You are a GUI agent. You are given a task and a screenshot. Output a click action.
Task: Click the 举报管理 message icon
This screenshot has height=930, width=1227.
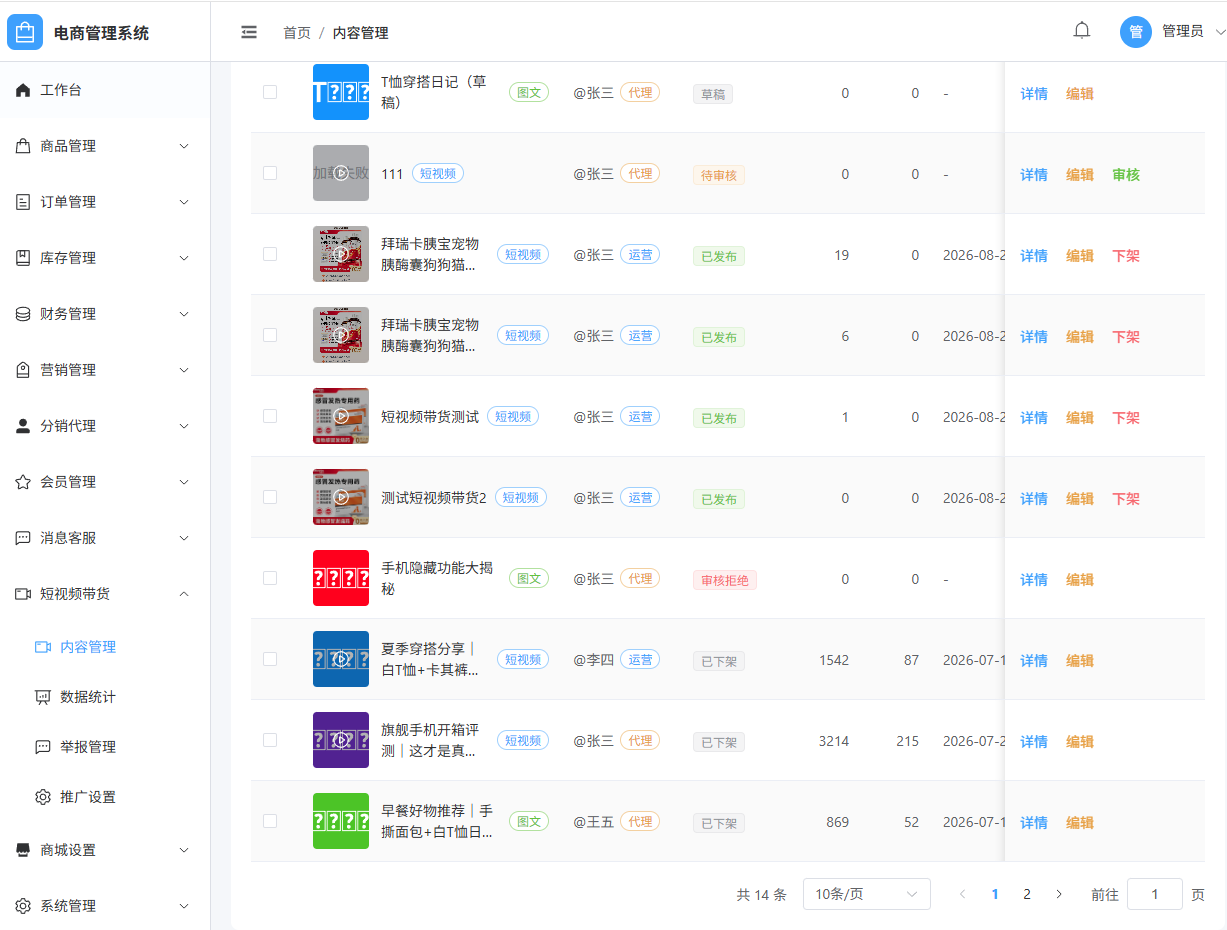pos(43,747)
